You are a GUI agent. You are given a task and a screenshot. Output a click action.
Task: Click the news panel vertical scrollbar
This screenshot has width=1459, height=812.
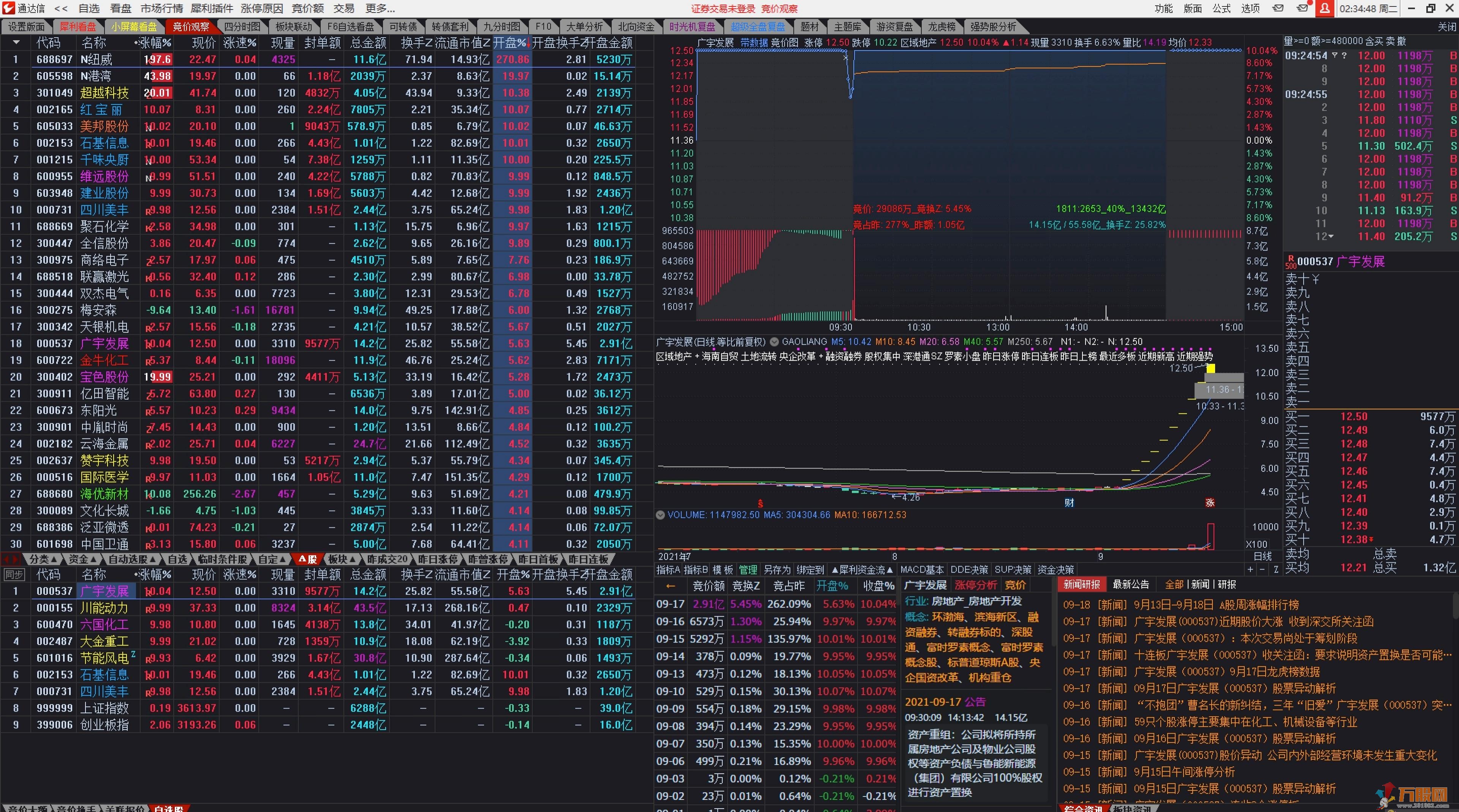tap(1455, 606)
